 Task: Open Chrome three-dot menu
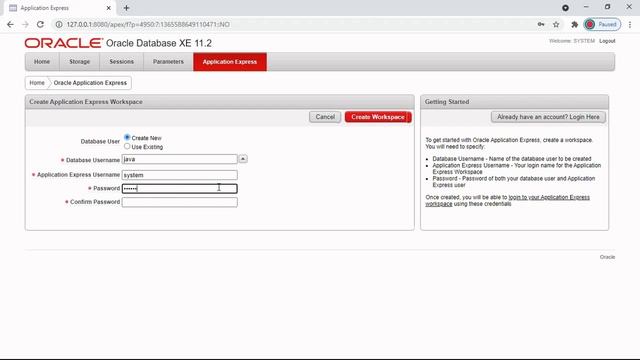click(x=630, y=24)
